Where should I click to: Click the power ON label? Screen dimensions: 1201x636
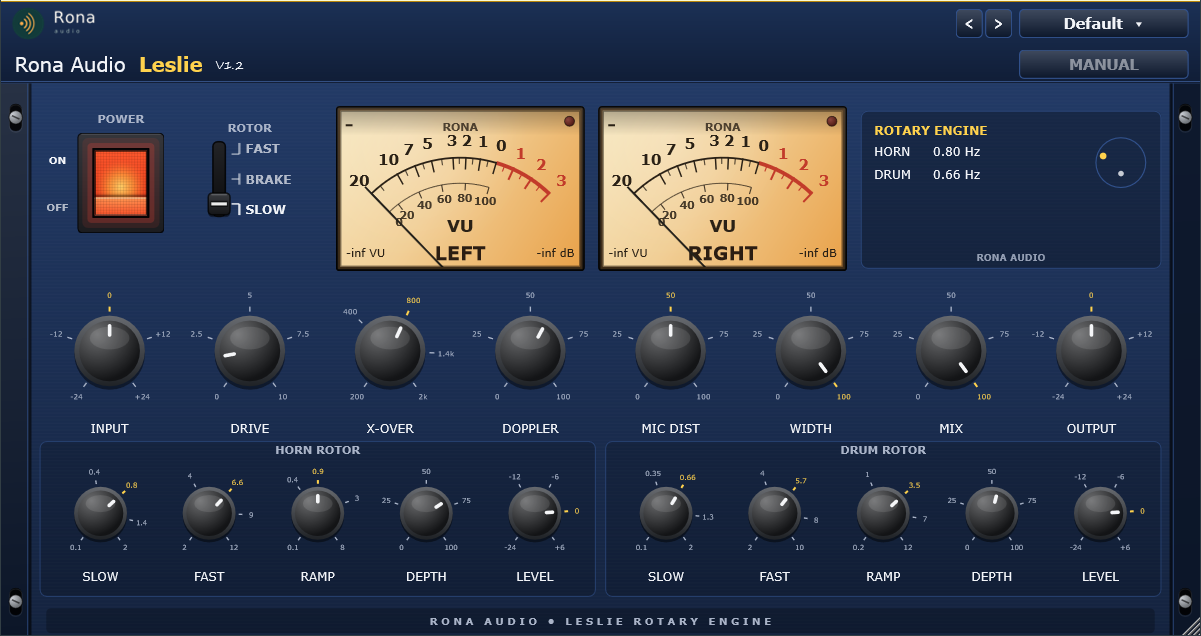coord(58,160)
